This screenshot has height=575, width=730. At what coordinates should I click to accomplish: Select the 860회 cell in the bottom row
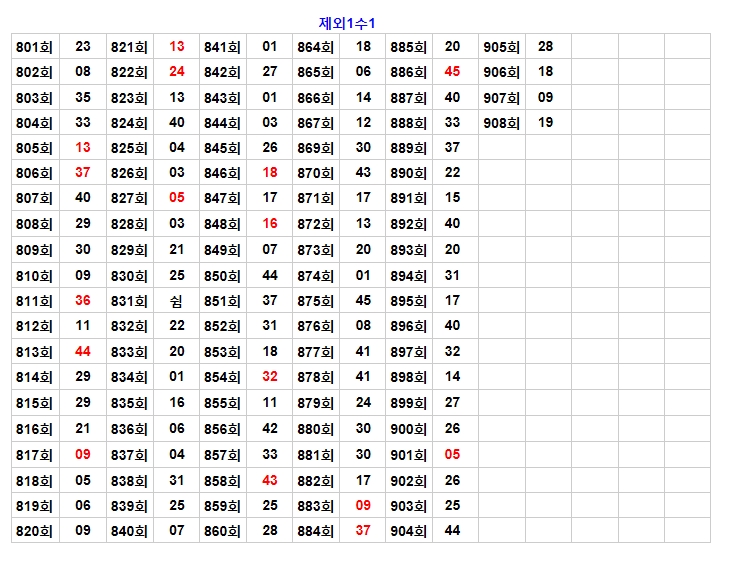click(x=222, y=531)
